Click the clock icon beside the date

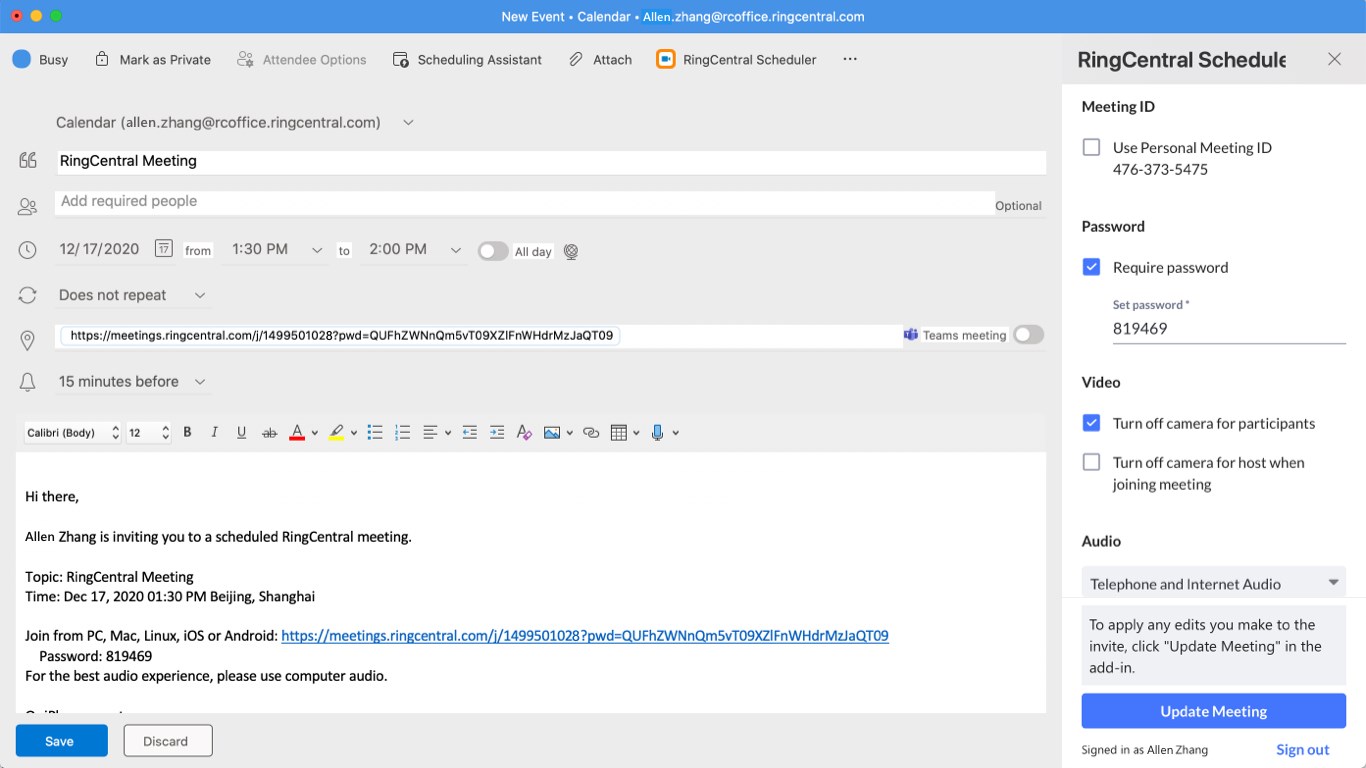[x=28, y=250]
